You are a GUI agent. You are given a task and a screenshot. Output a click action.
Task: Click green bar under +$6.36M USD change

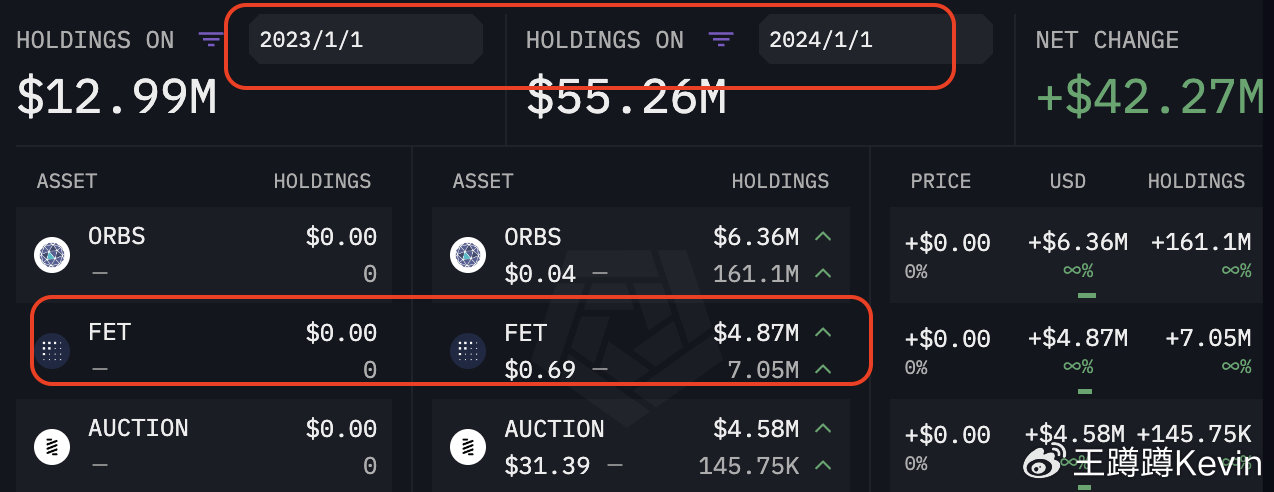[1087, 295]
